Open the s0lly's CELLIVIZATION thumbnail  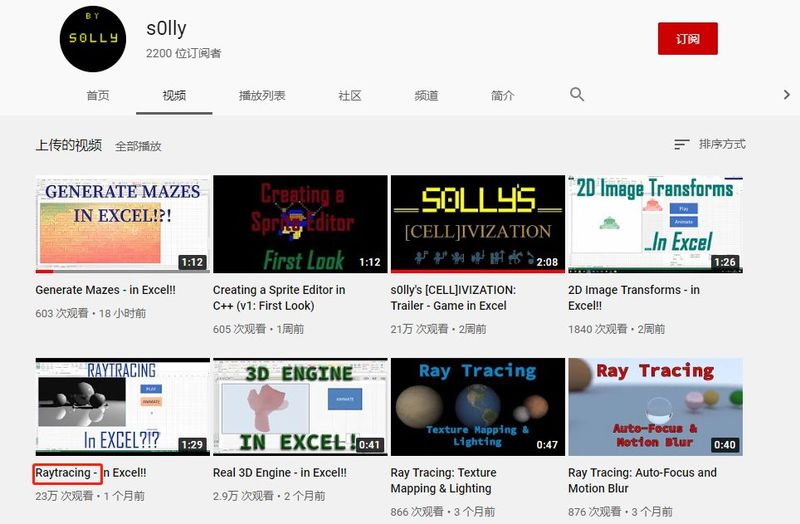[478, 224]
